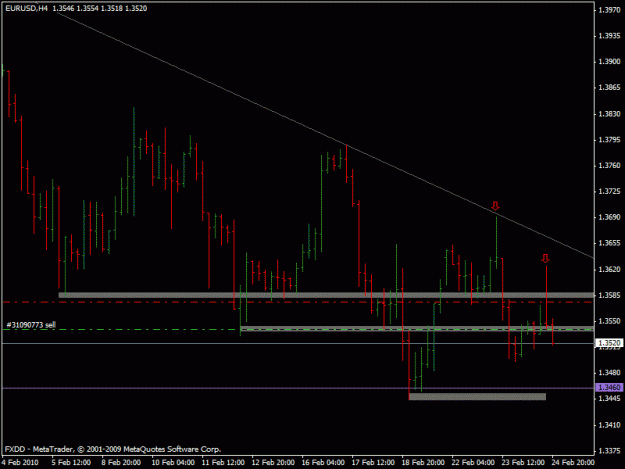
Task: Click the FXDD - MetaTrader copyright text
Action: pos(113,449)
